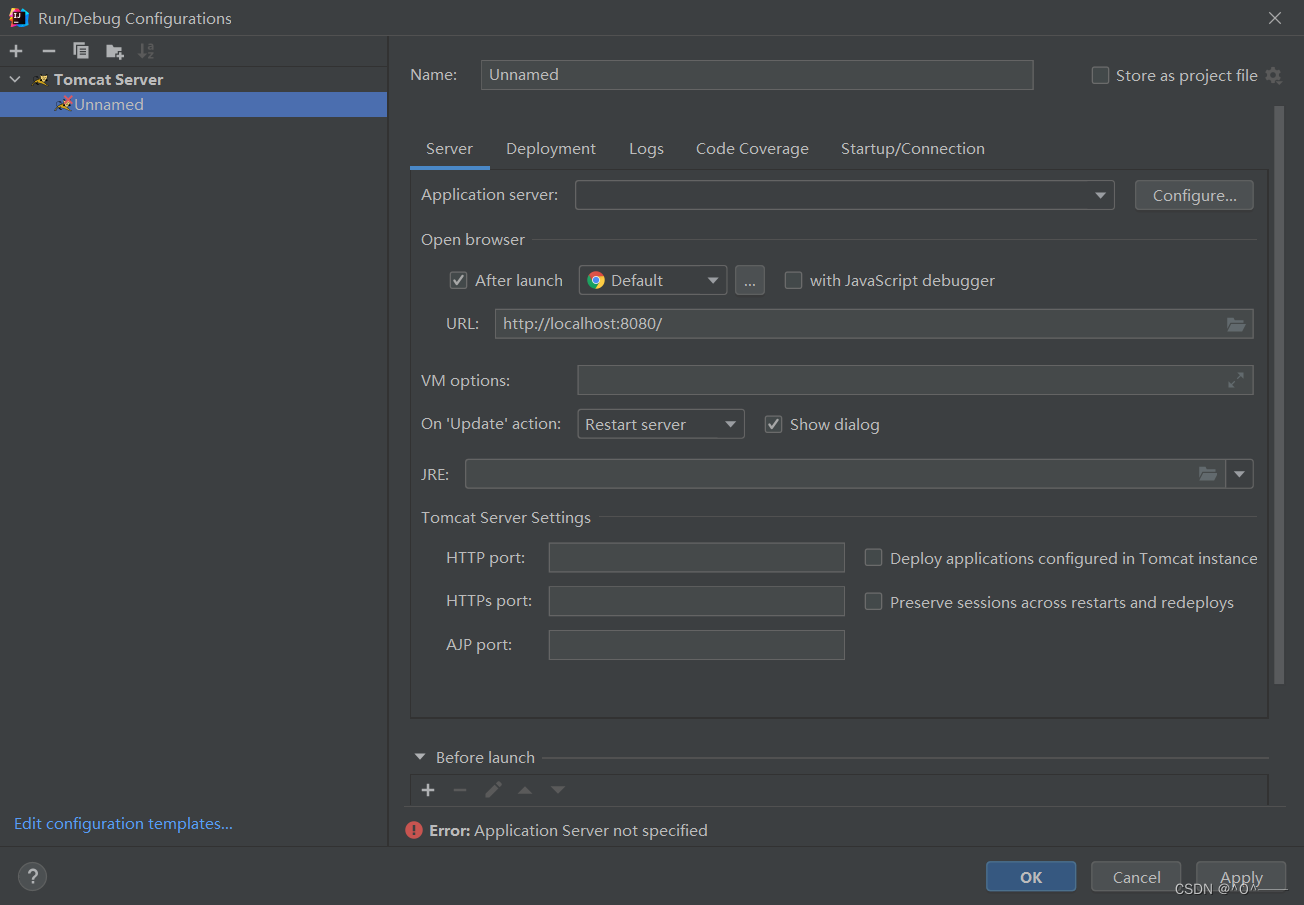Add a Before launch task
The image size is (1304, 905).
428,790
